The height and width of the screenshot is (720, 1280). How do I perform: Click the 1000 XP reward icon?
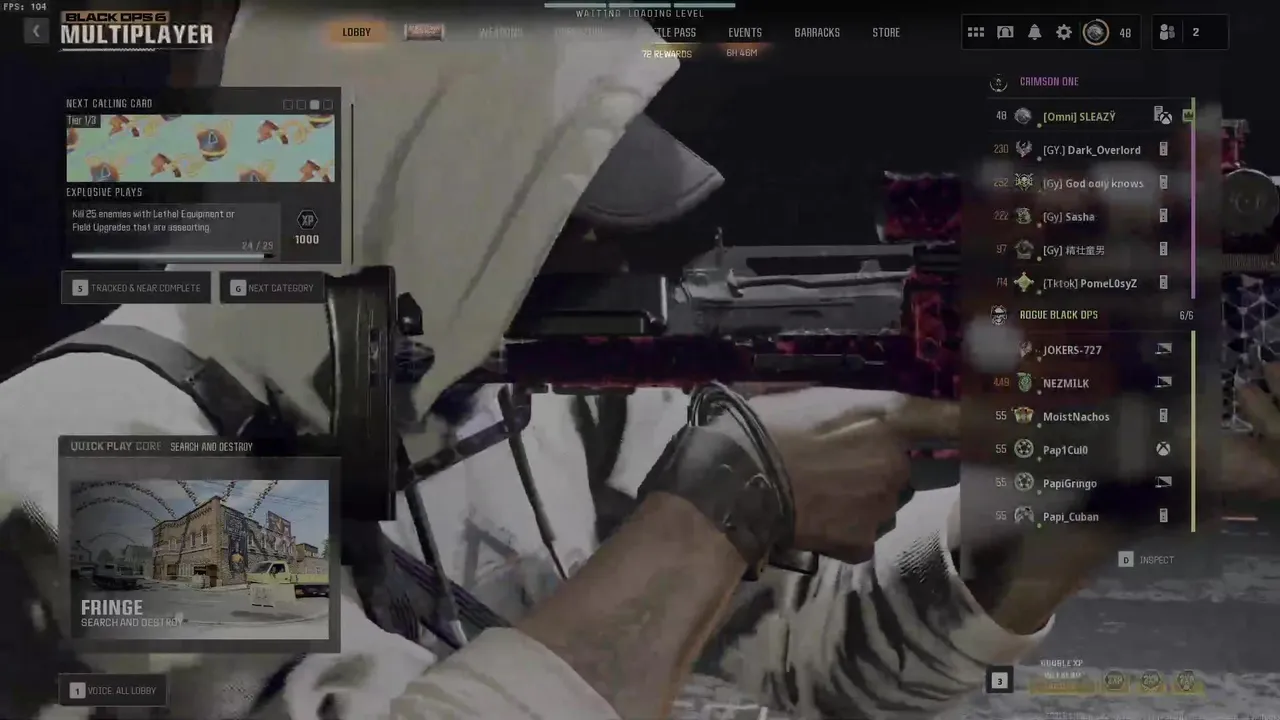pos(307,221)
